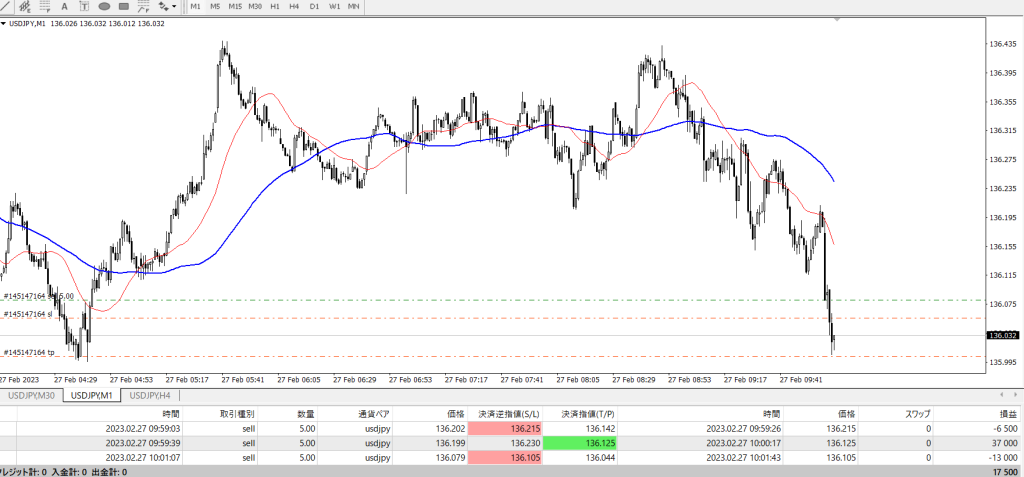
Task: Click the green T/P cell 136.125
Action: click(586, 442)
